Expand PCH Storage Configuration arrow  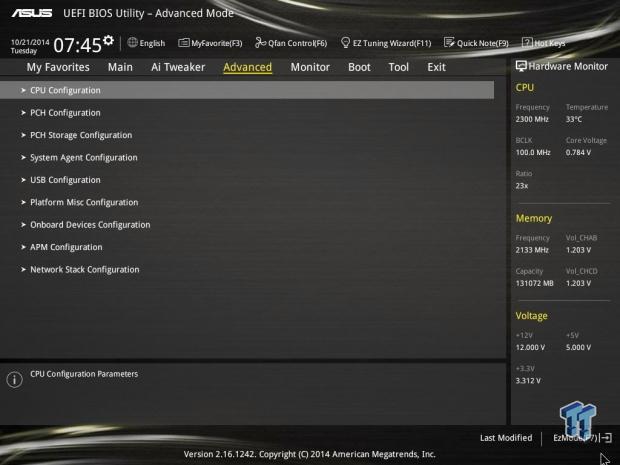click(23, 135)
